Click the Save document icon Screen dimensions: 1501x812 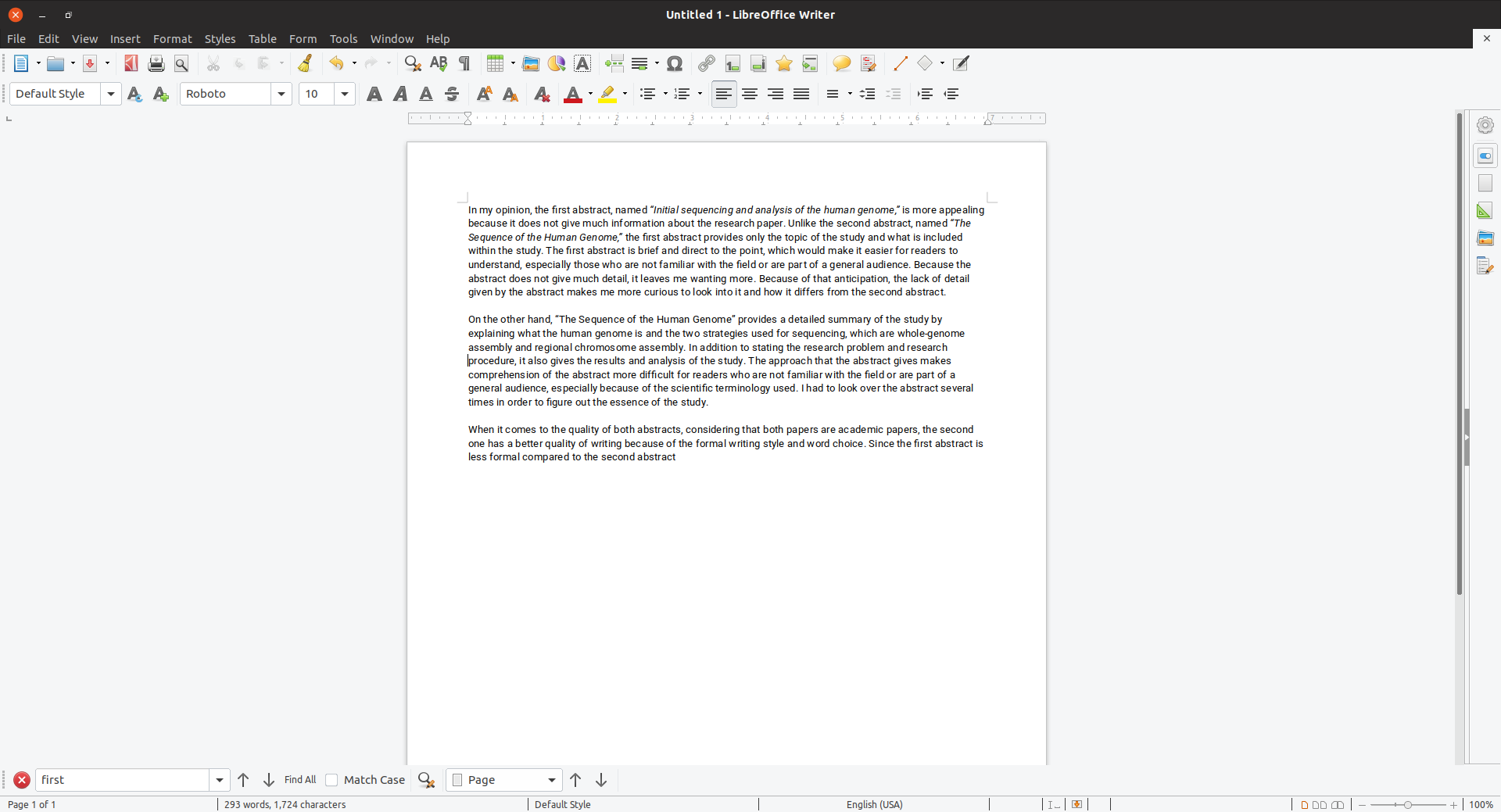point(90,64)
